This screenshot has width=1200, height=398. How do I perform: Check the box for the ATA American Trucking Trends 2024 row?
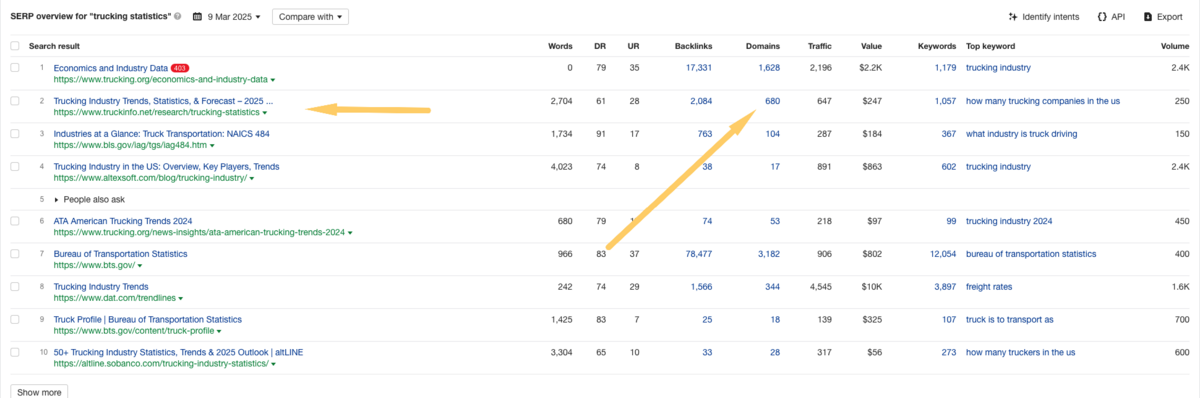(x=14, y=221)
